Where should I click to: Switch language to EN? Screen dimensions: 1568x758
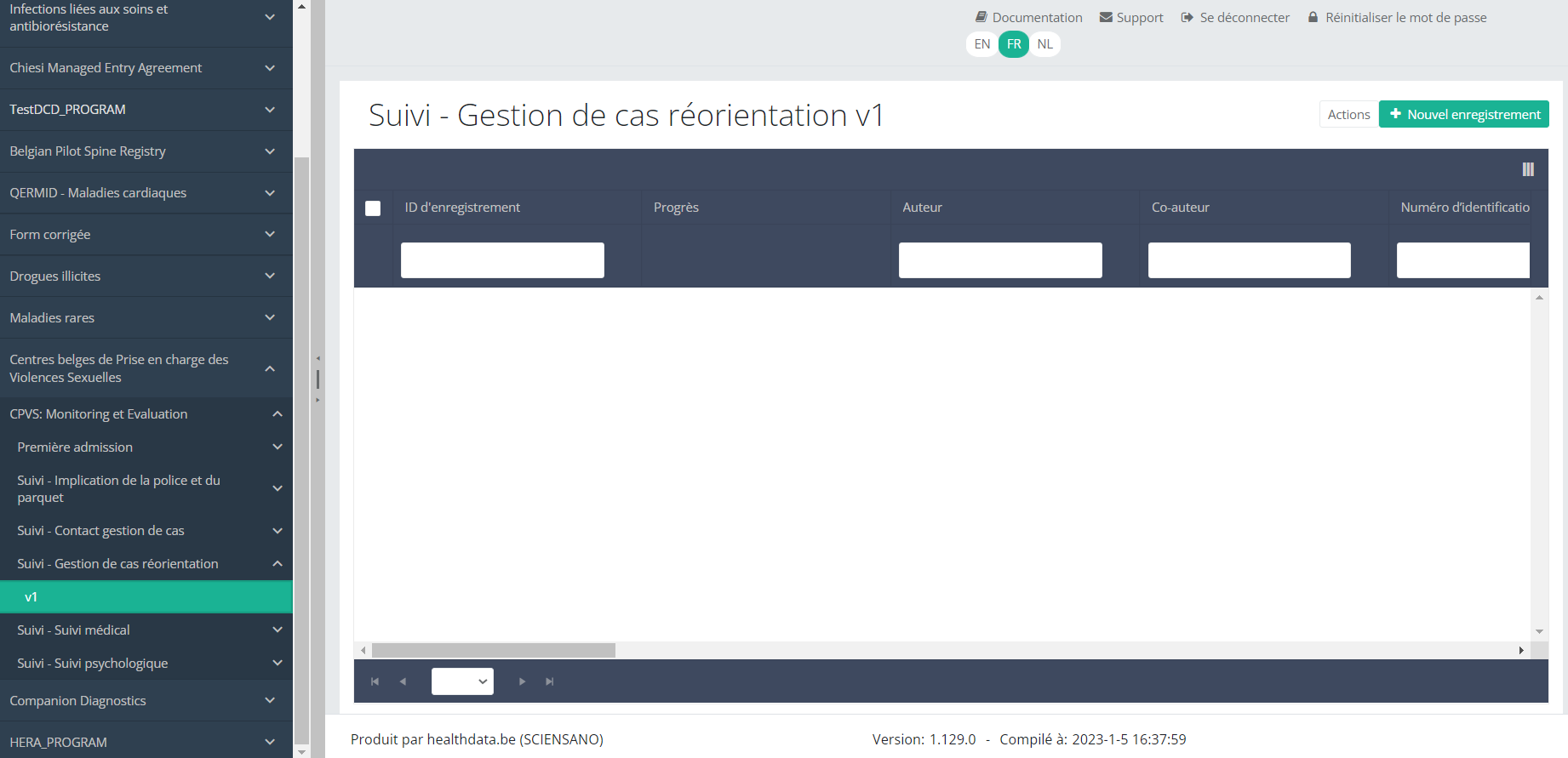coord(982,44)
